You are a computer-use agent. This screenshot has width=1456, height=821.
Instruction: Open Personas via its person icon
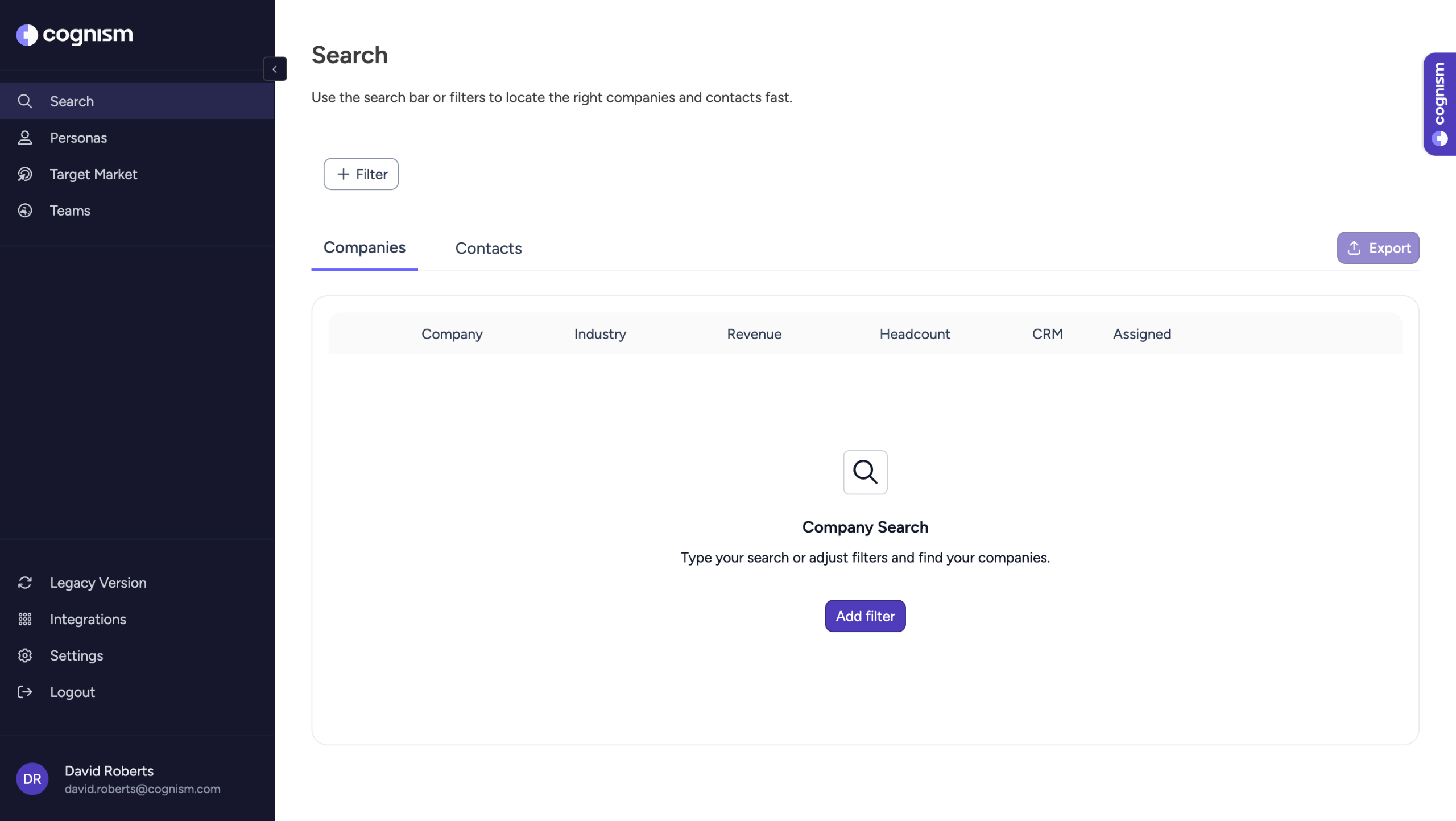pos(25,138)
